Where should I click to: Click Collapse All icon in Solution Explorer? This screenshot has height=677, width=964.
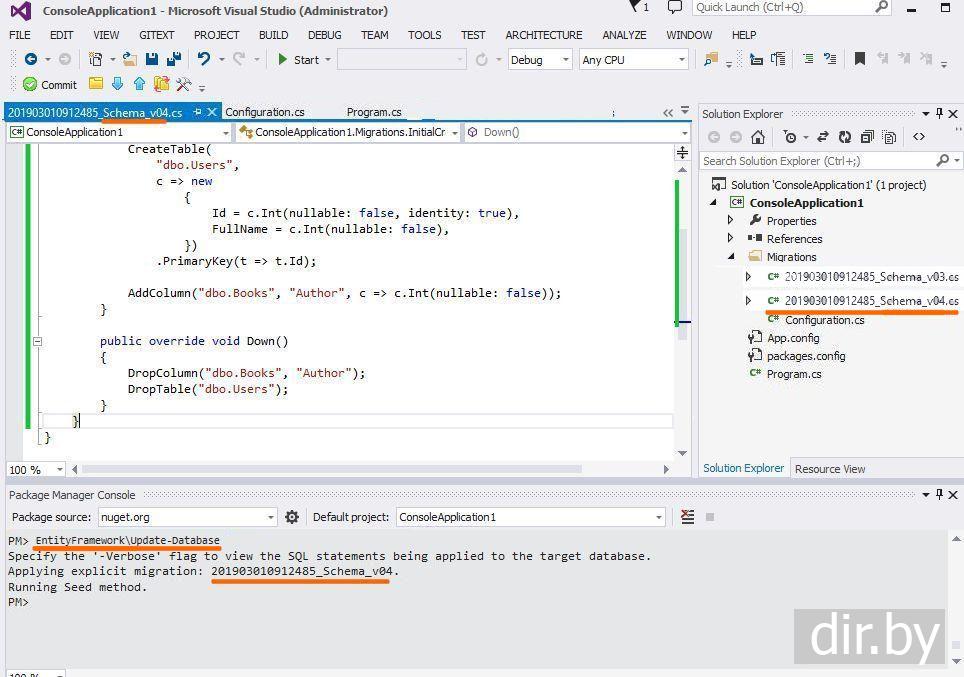click(868, 137)
